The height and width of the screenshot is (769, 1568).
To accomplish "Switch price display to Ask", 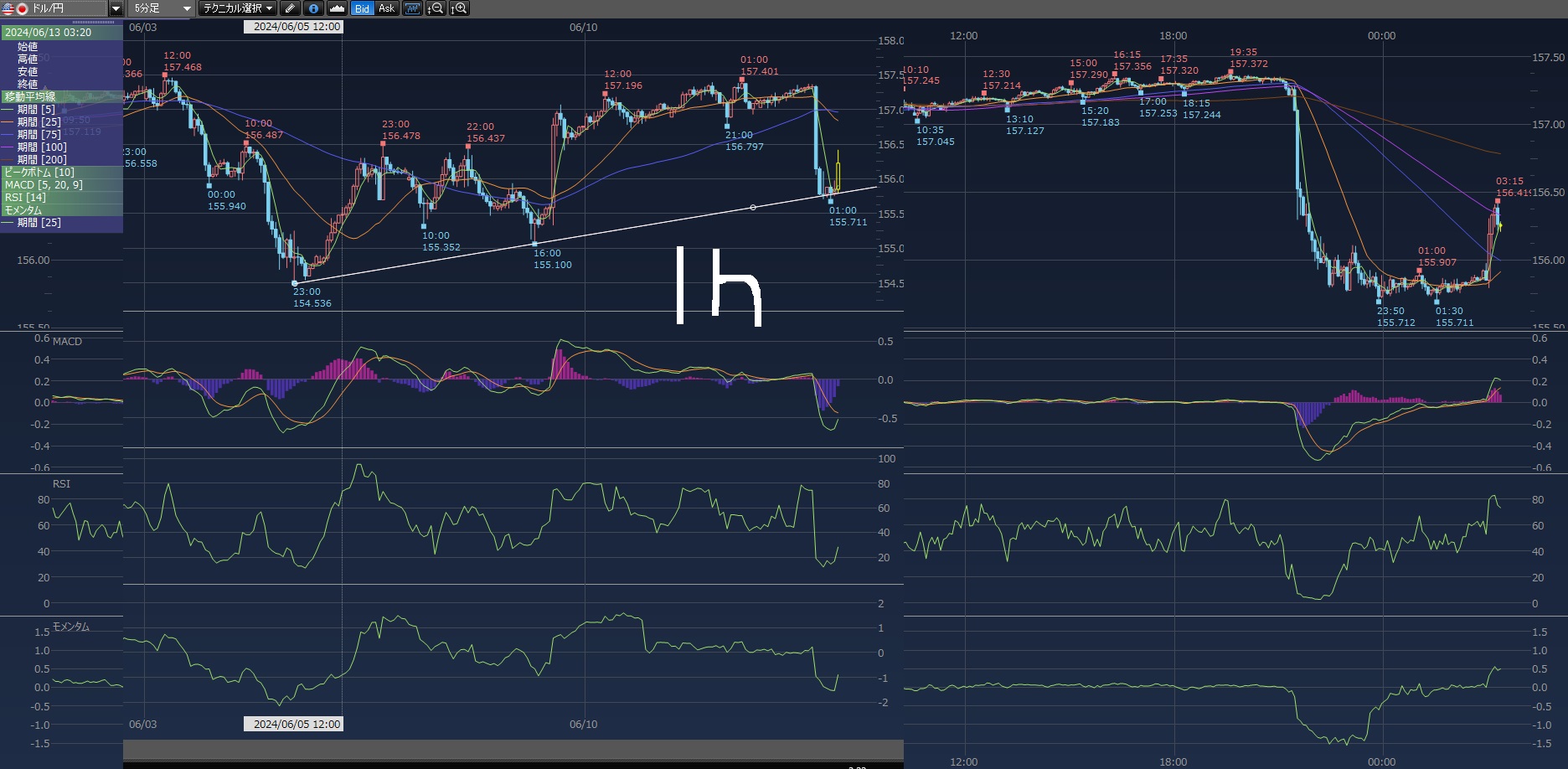I will click(x=386, y=8).
